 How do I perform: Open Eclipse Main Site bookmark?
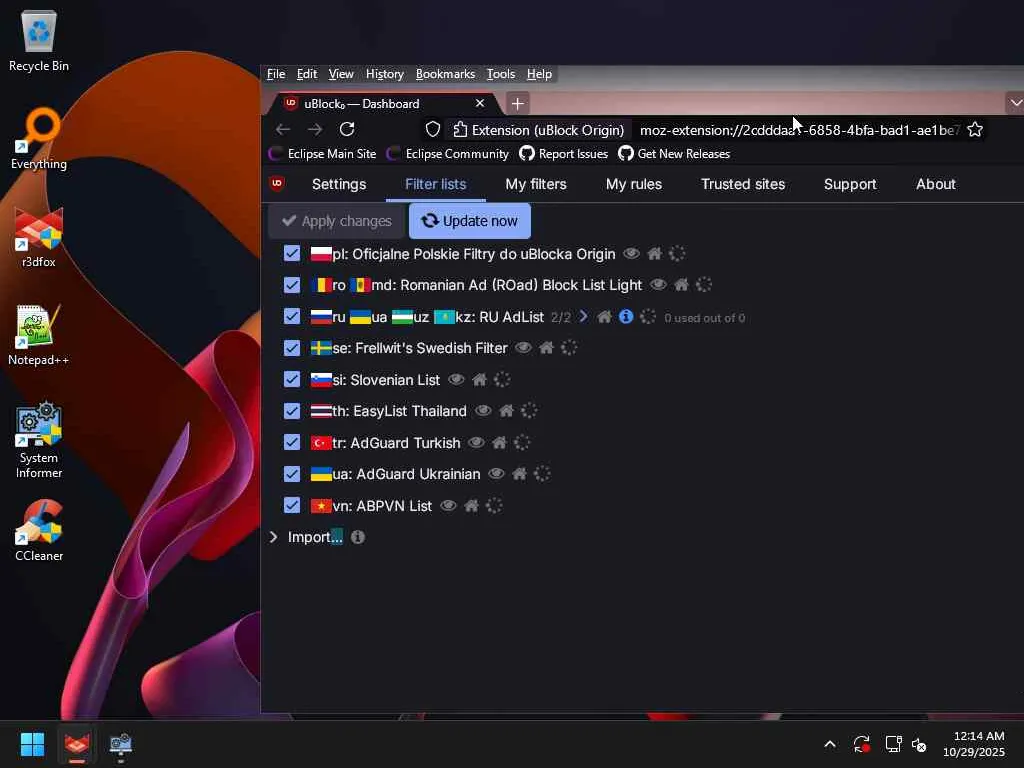(323, 153)
